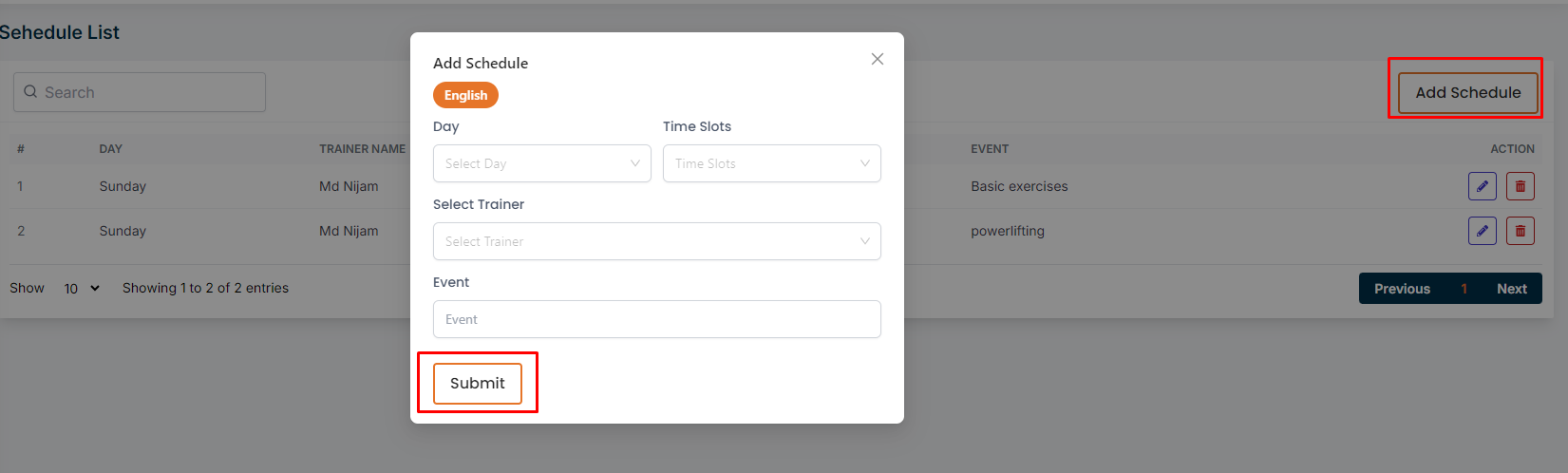Click the Add Schedule button
Screen dimensions: 1568x473
coord(1467,92)
